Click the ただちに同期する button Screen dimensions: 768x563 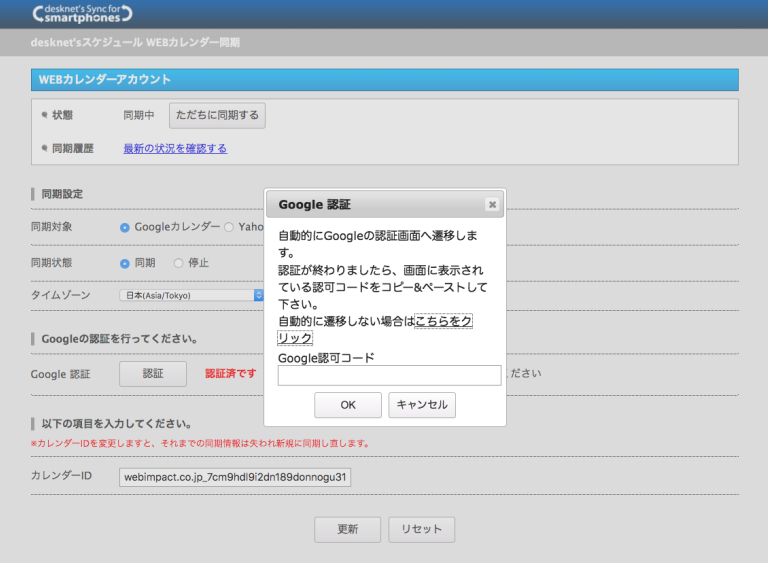point(217,115)
